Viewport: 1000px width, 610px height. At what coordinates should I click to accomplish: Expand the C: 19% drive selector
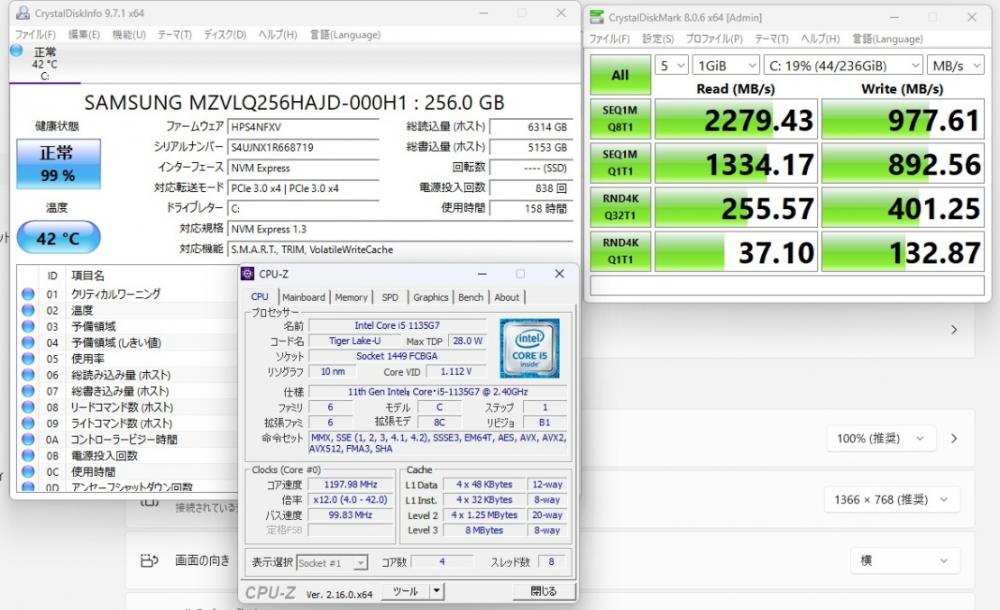point(843,65)
